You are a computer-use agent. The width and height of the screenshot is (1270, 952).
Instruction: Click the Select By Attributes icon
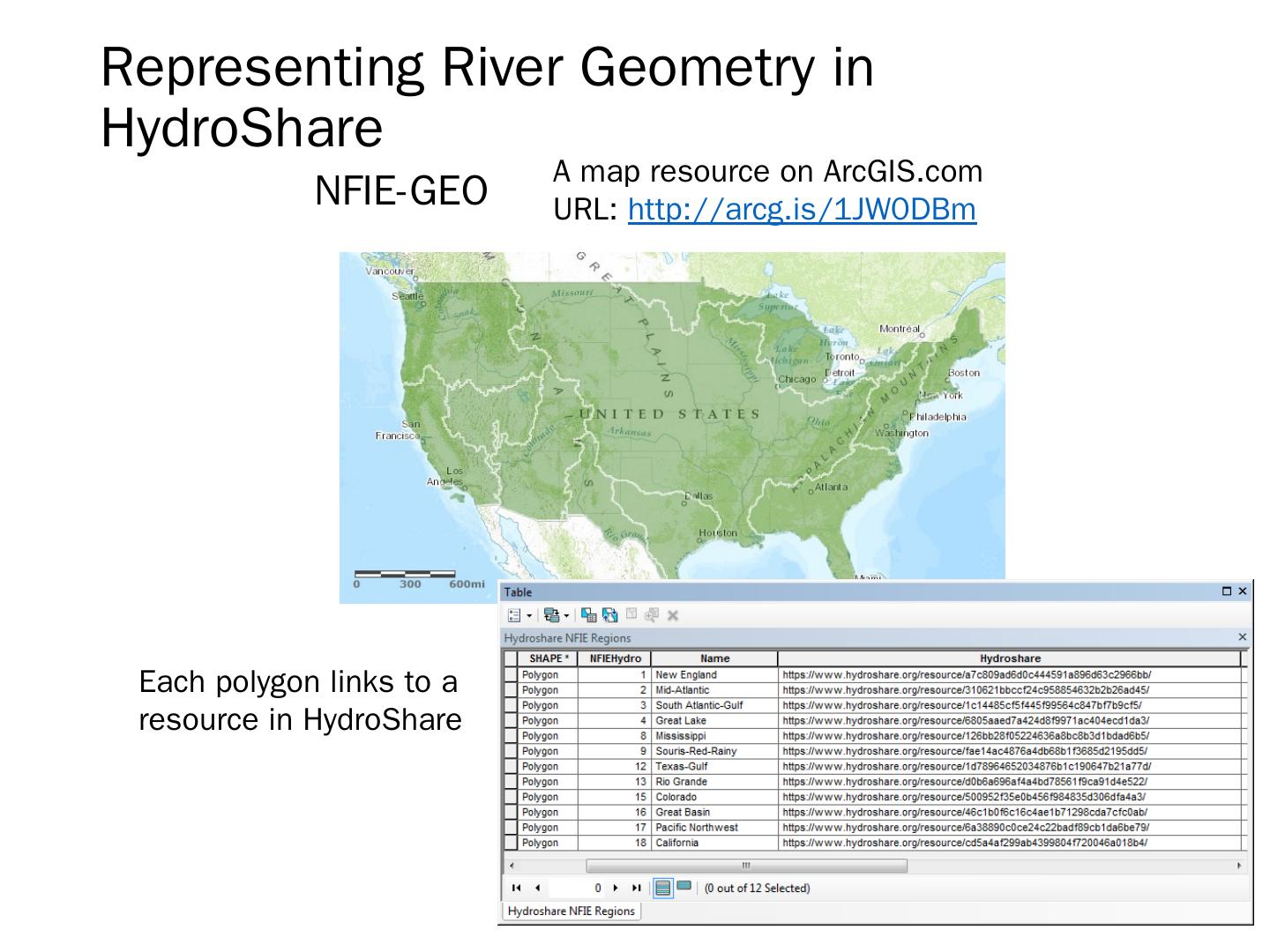coord(589,615)
